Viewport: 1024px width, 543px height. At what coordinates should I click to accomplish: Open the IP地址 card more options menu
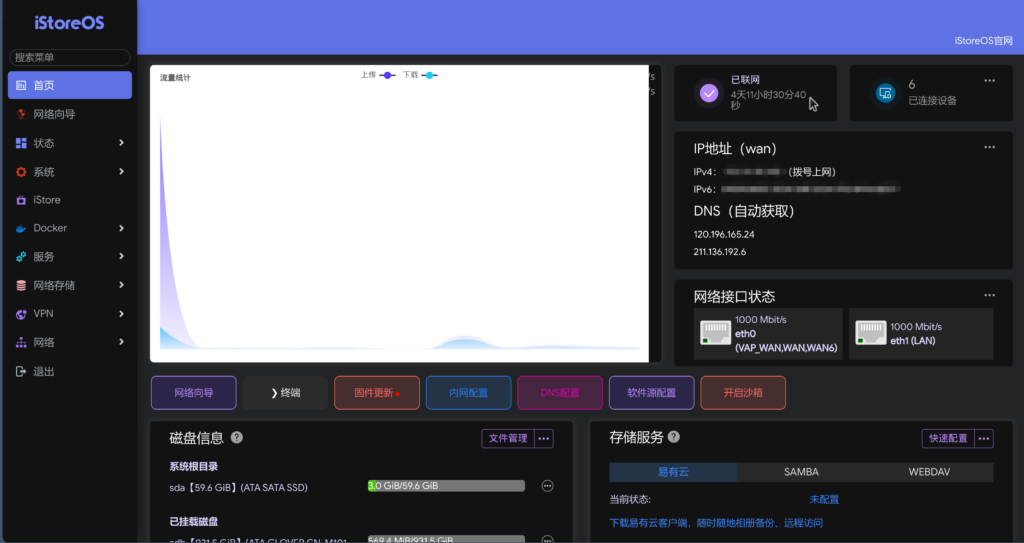point(989,148)
